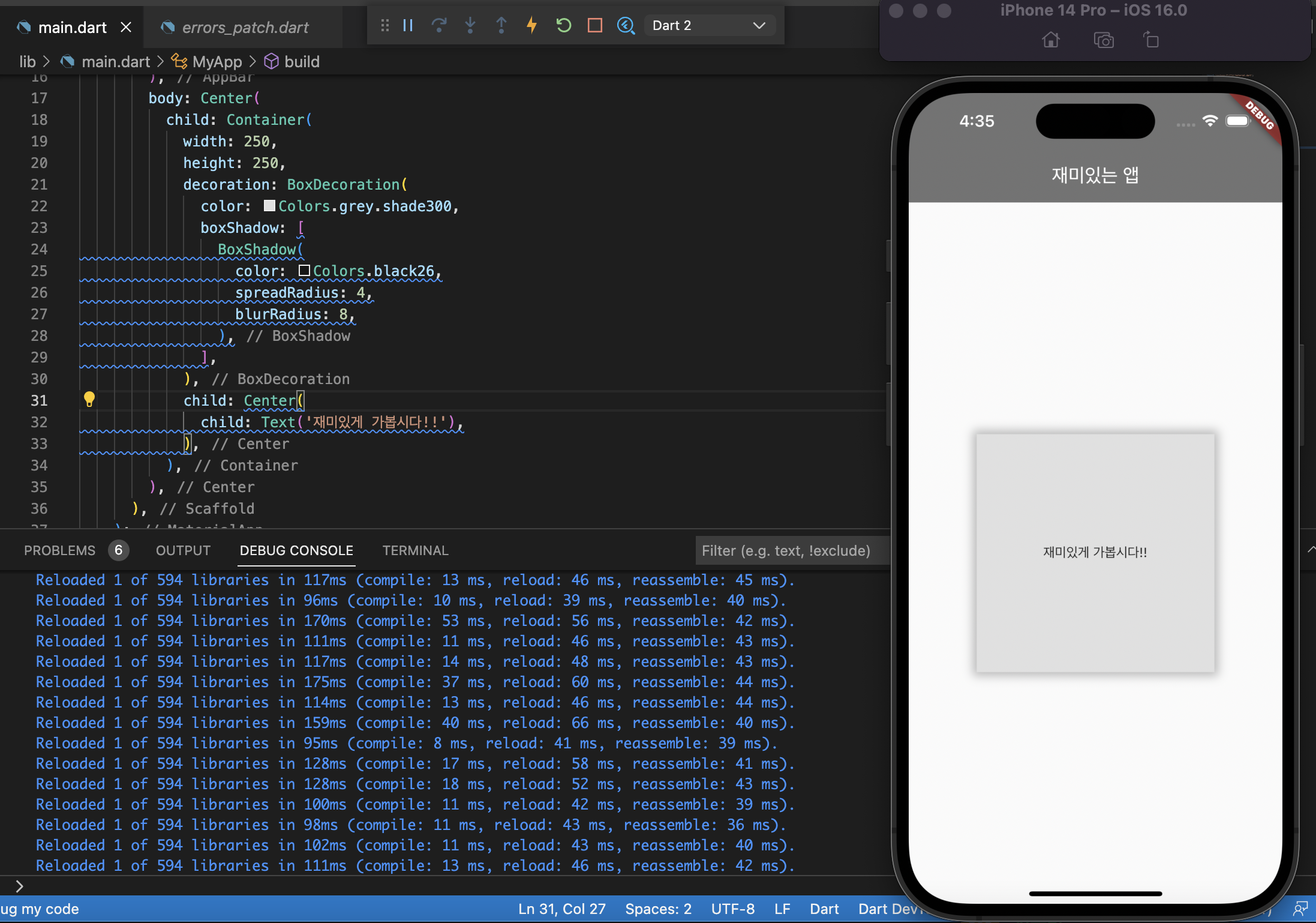Click the lightbulb quick-fix icon
Viewport: 1316px width, 923px height.
pos(89,400)
